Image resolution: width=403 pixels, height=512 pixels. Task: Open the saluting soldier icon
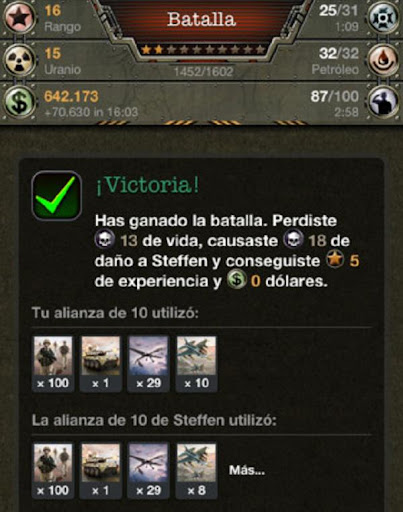click(384, 102)
